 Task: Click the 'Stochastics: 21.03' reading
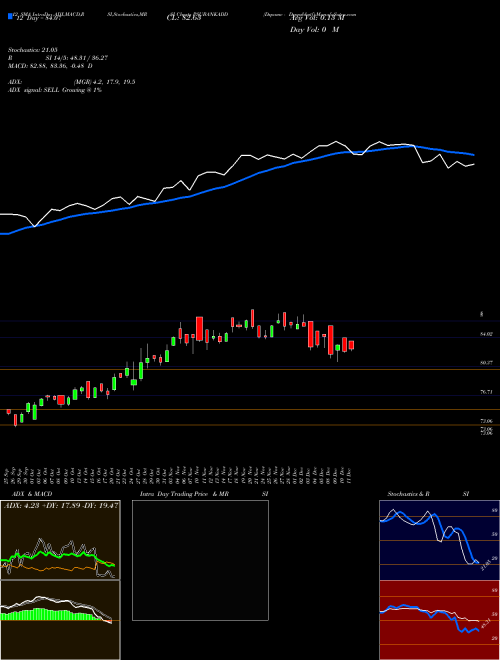tap(33, 50)
